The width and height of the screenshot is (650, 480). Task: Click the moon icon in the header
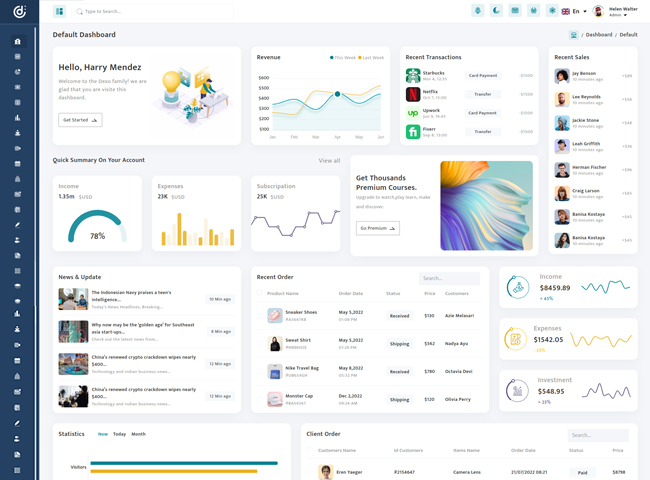coord(496,11)
